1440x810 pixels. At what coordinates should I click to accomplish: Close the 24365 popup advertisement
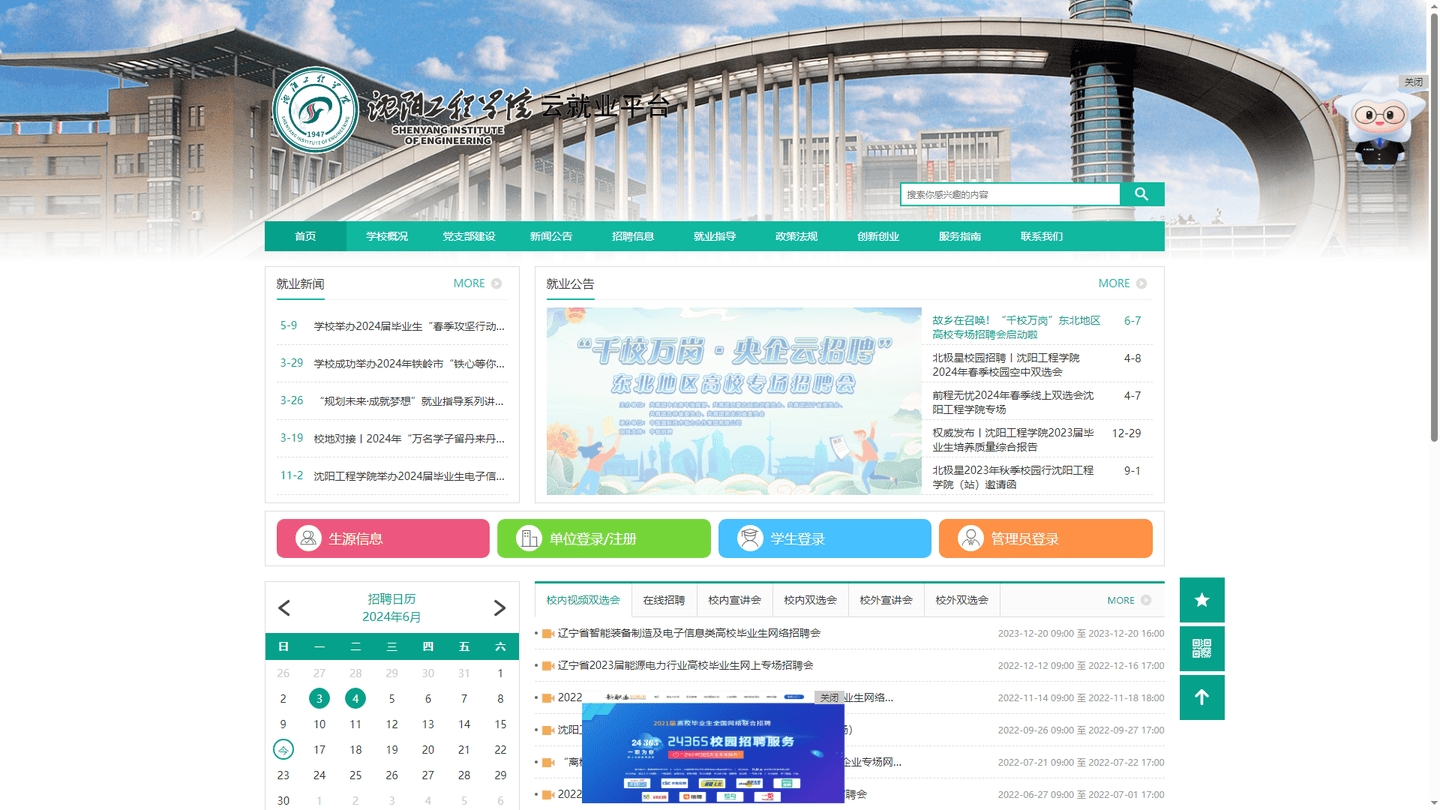[x=829, y=697]
